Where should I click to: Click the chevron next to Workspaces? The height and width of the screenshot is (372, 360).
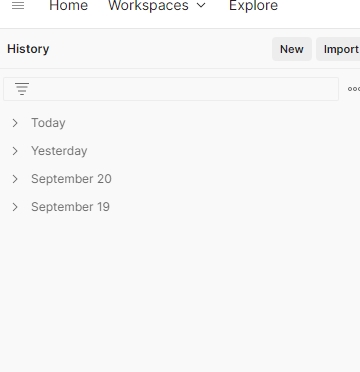coord(201,6)
